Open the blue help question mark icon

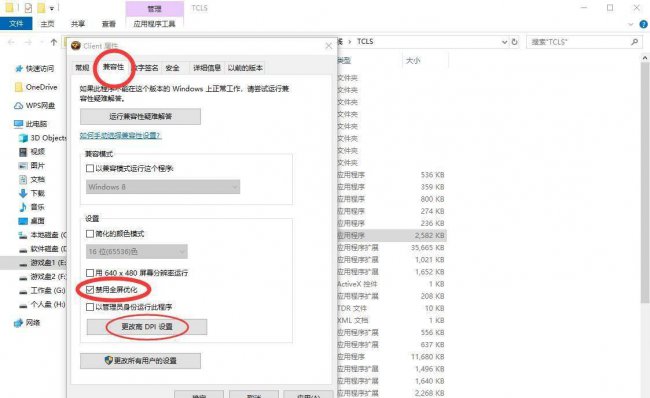click(x=643, y=25)
